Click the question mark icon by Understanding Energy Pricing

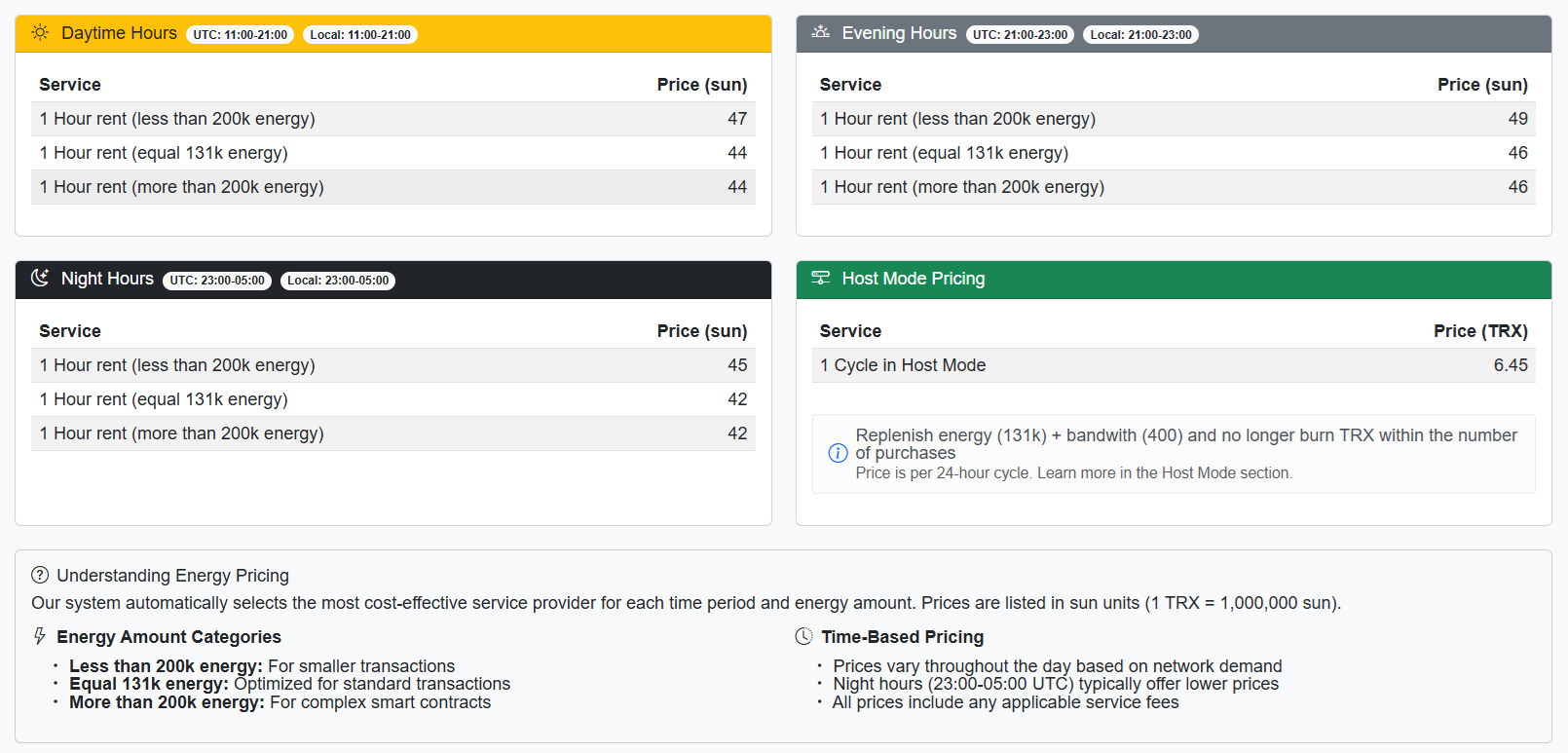(x=40, y=575)
